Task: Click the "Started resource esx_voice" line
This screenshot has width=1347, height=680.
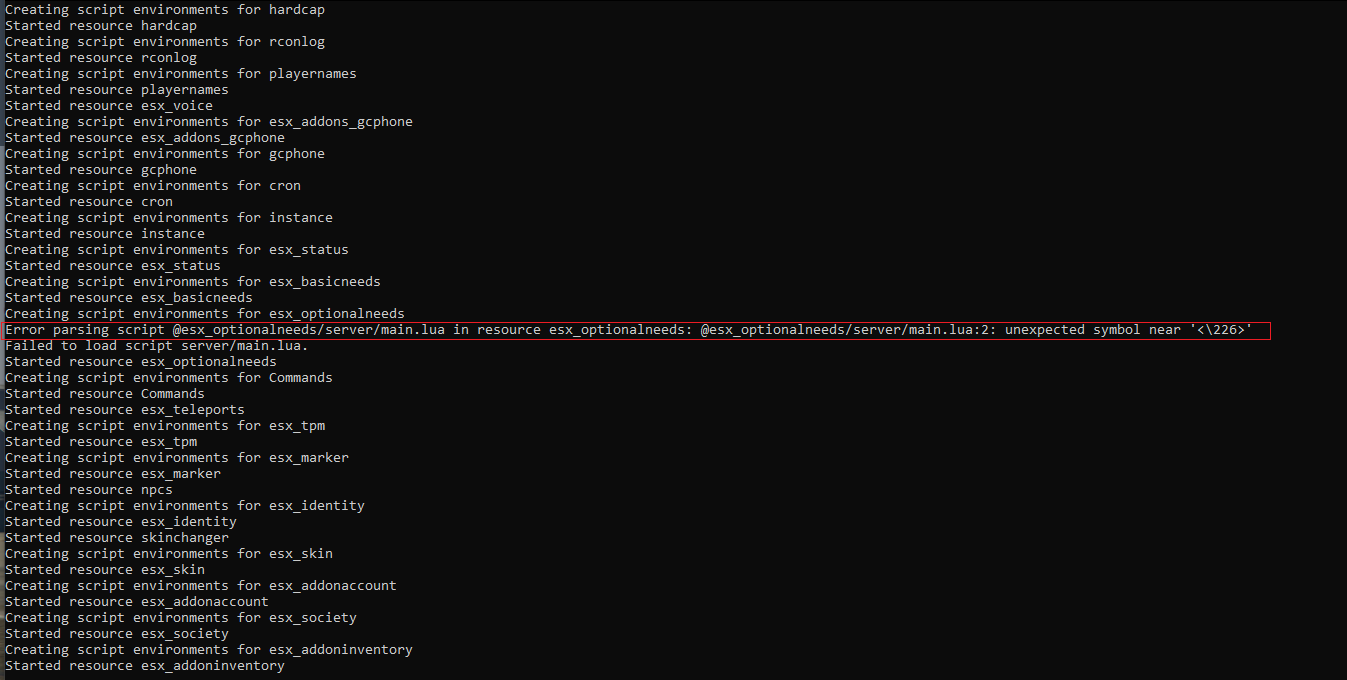Action: coord(109,106)
